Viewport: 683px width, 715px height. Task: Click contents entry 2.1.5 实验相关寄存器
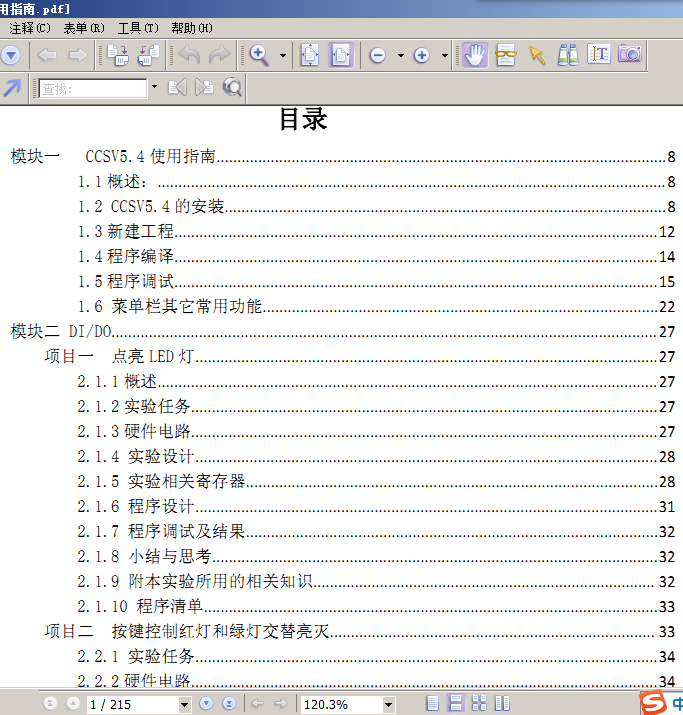tap(376, 482)
